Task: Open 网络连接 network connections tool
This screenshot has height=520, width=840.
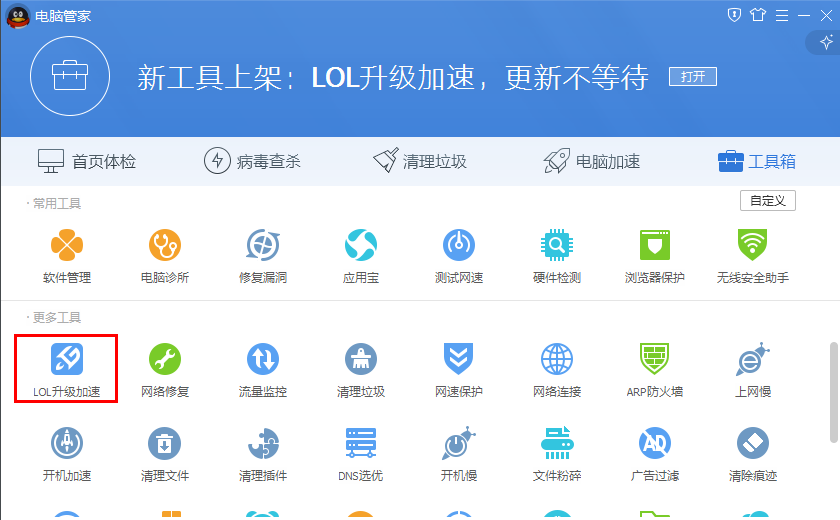Action: tap(557, 370)
